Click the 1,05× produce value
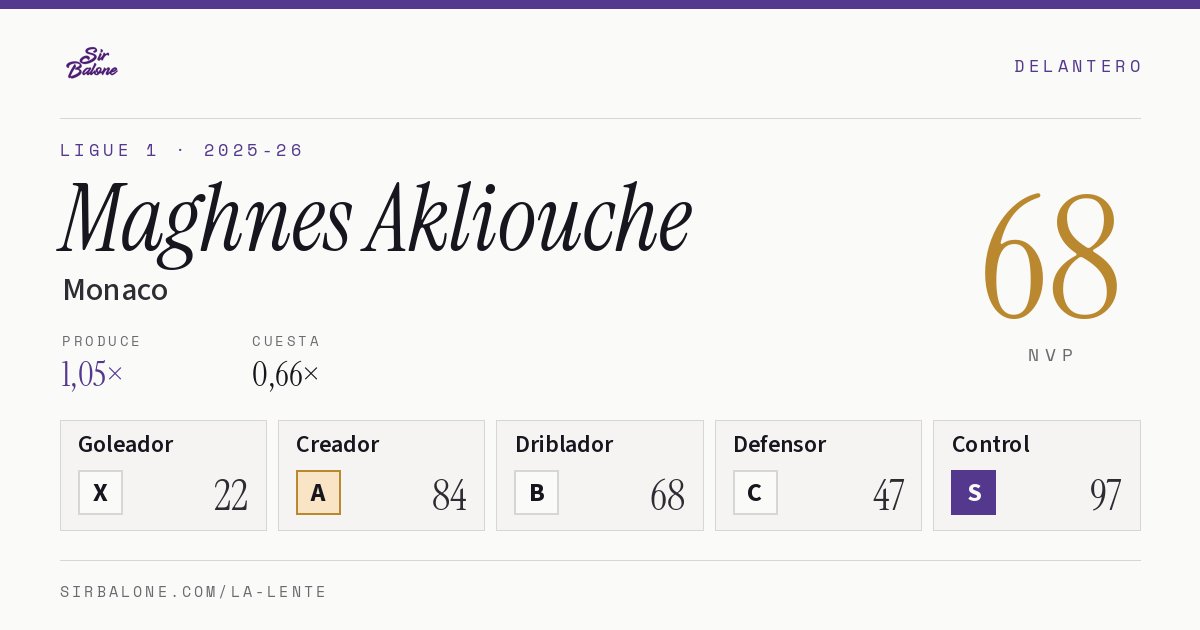The image size is (1200, 630). [x=92, y=374]
